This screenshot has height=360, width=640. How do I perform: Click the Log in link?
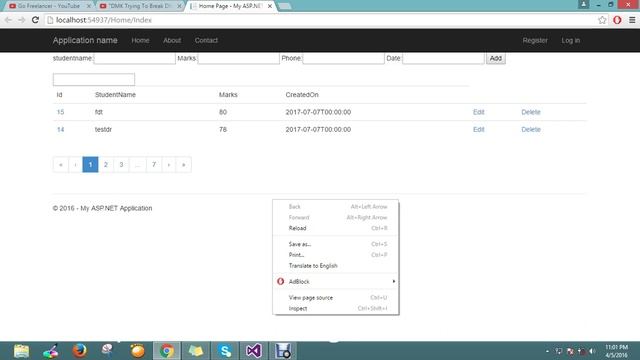(571, 40)
